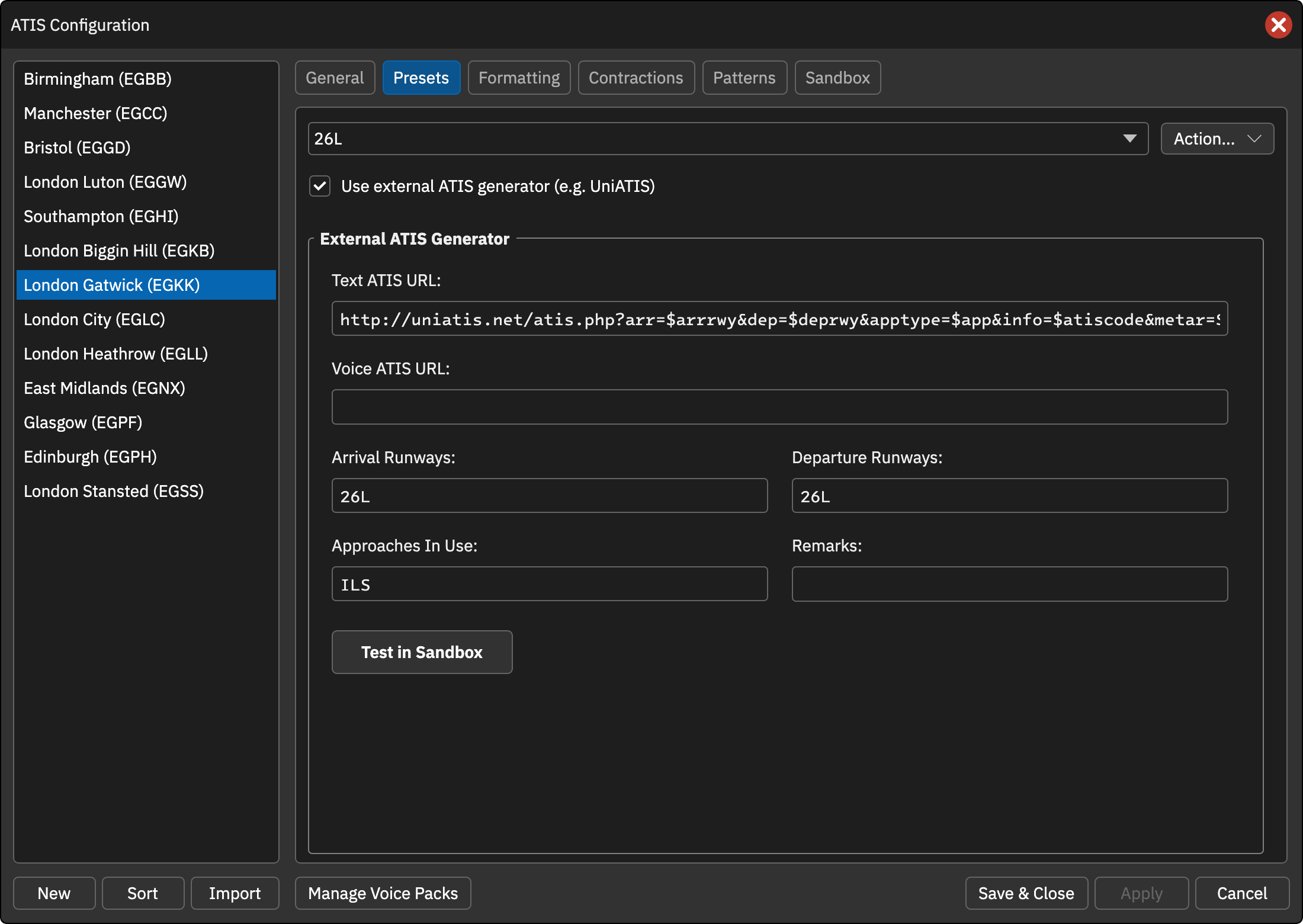Select London Gatwick (EGKK)
Viewport: 1303px width, 924px height.
146,285
